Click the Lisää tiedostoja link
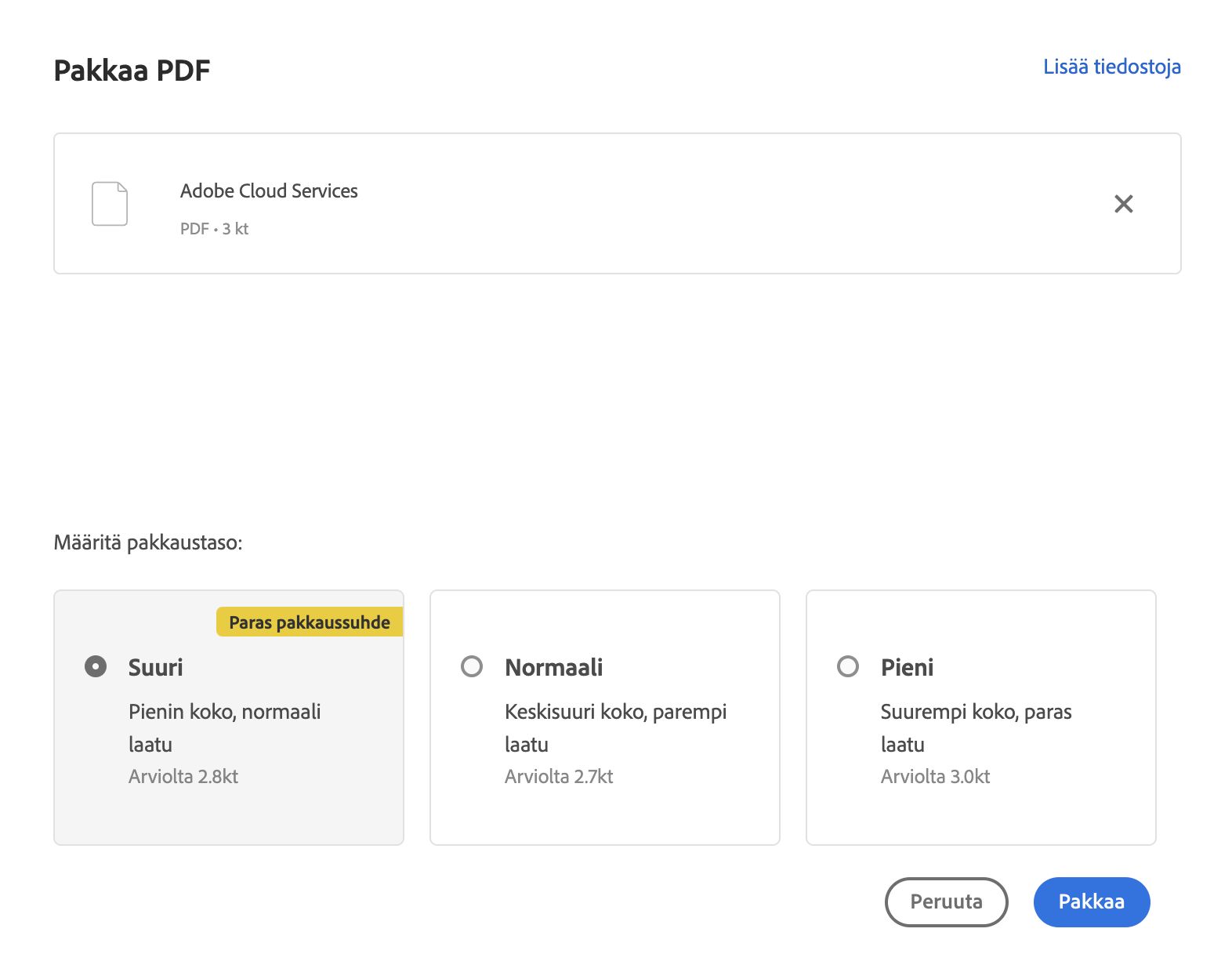 pos(1111,67)
